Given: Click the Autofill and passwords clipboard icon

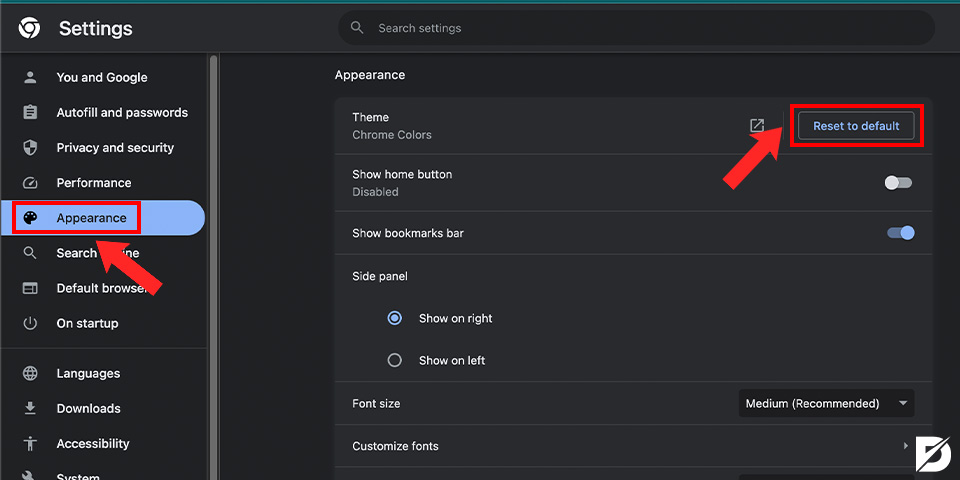Looking at the screenshot, I should coord(30,112).
